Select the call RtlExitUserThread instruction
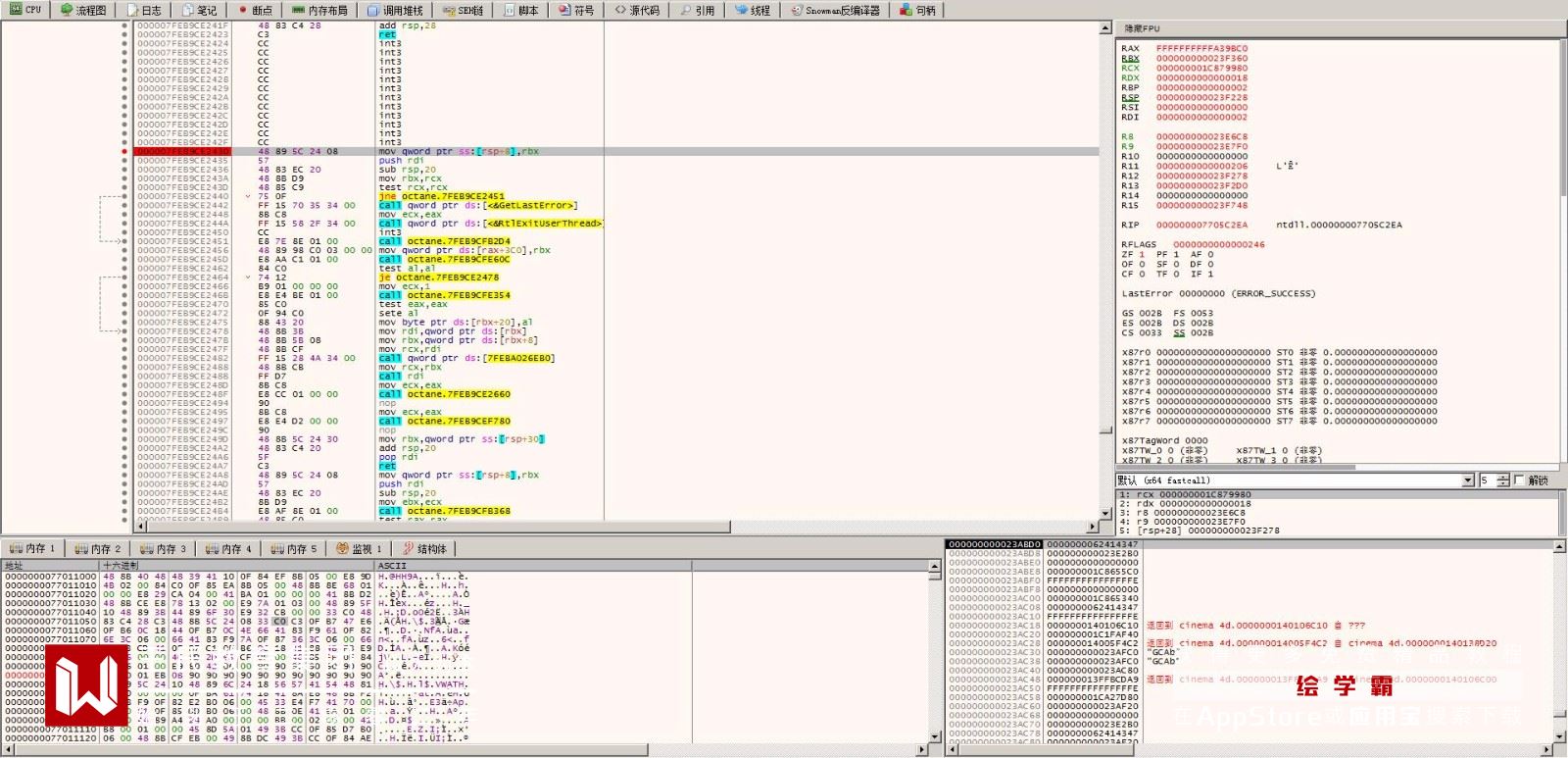The image size is (1568, 758). (490, 224)
